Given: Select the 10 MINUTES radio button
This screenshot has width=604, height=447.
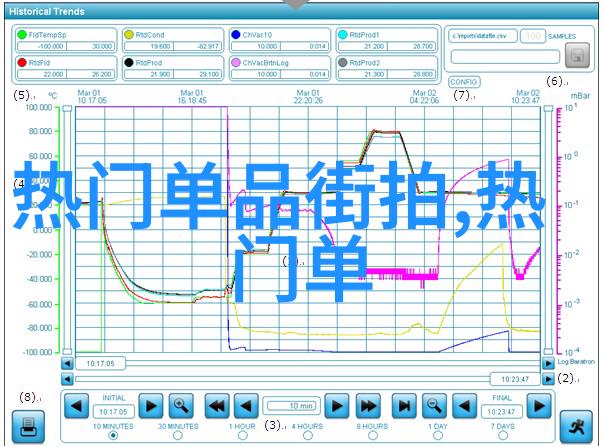Looking at the screenshot, I should (x=113, y=435).
